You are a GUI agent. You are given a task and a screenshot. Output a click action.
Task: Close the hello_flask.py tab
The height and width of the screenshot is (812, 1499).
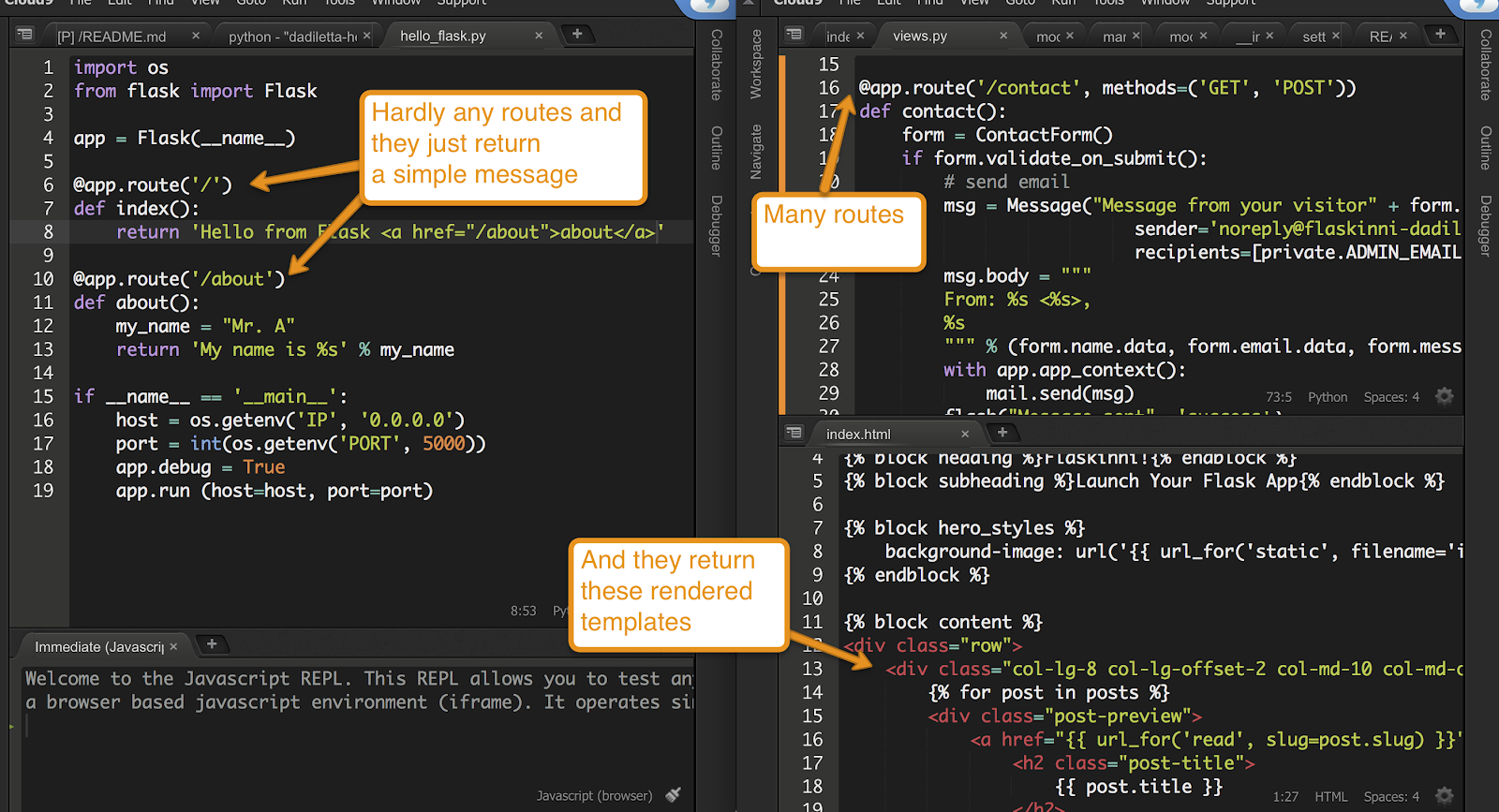pos(539,36)
